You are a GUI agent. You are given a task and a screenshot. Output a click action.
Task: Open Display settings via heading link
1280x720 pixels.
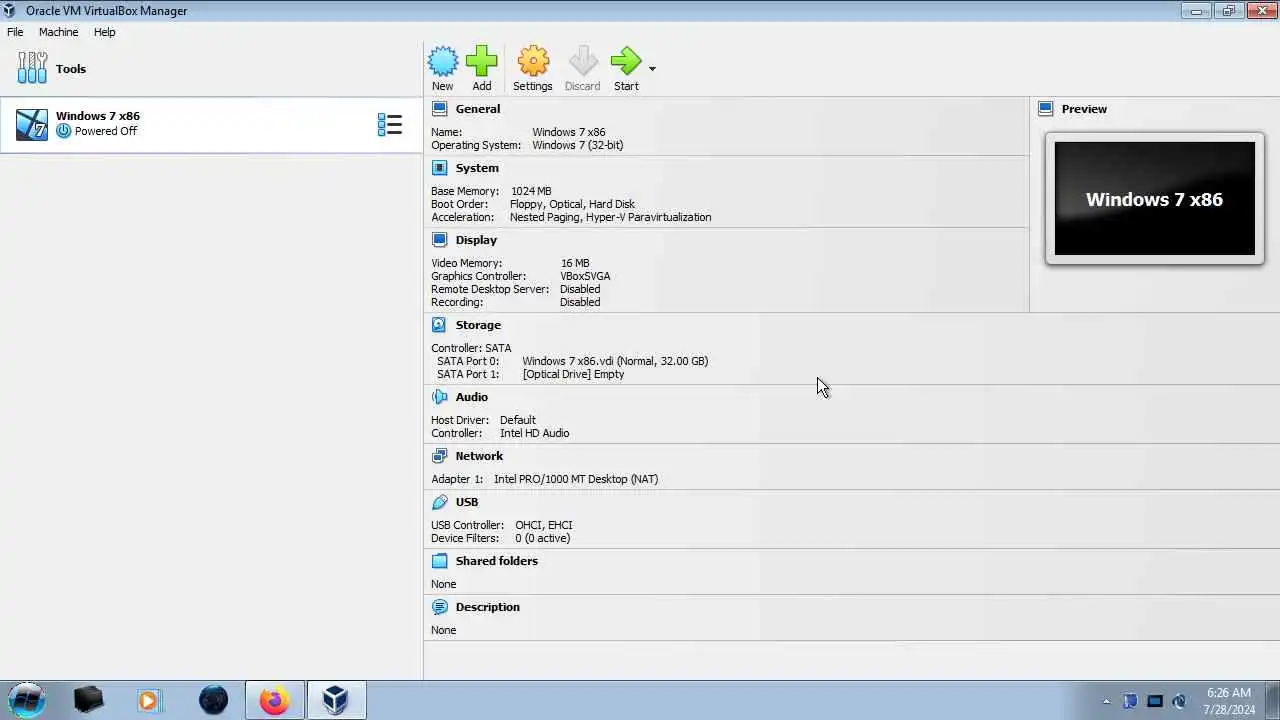pos(476,240)
